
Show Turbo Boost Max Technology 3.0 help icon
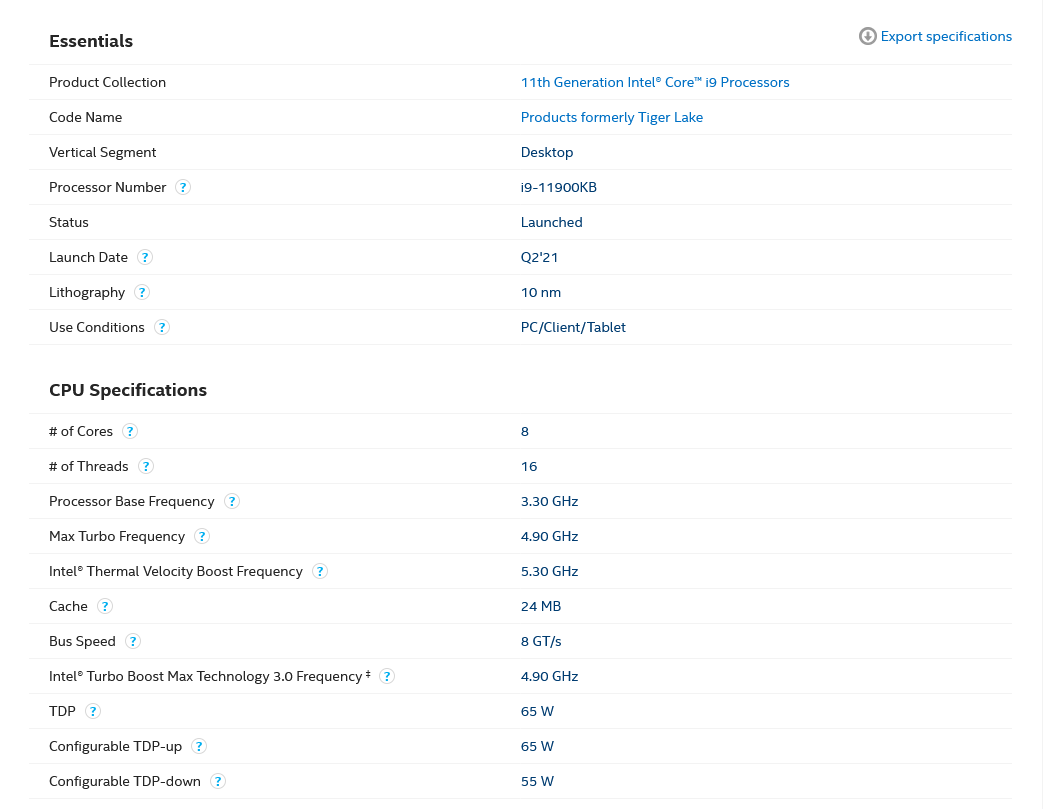pos(386,677)
